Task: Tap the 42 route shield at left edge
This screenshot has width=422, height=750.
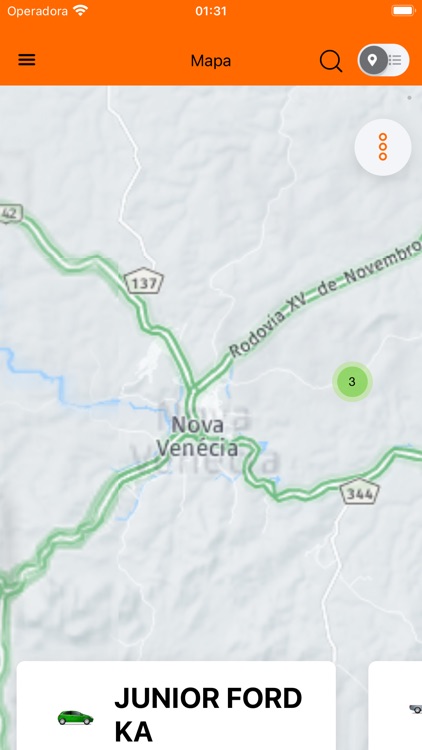Action: [x=11, y=214]
